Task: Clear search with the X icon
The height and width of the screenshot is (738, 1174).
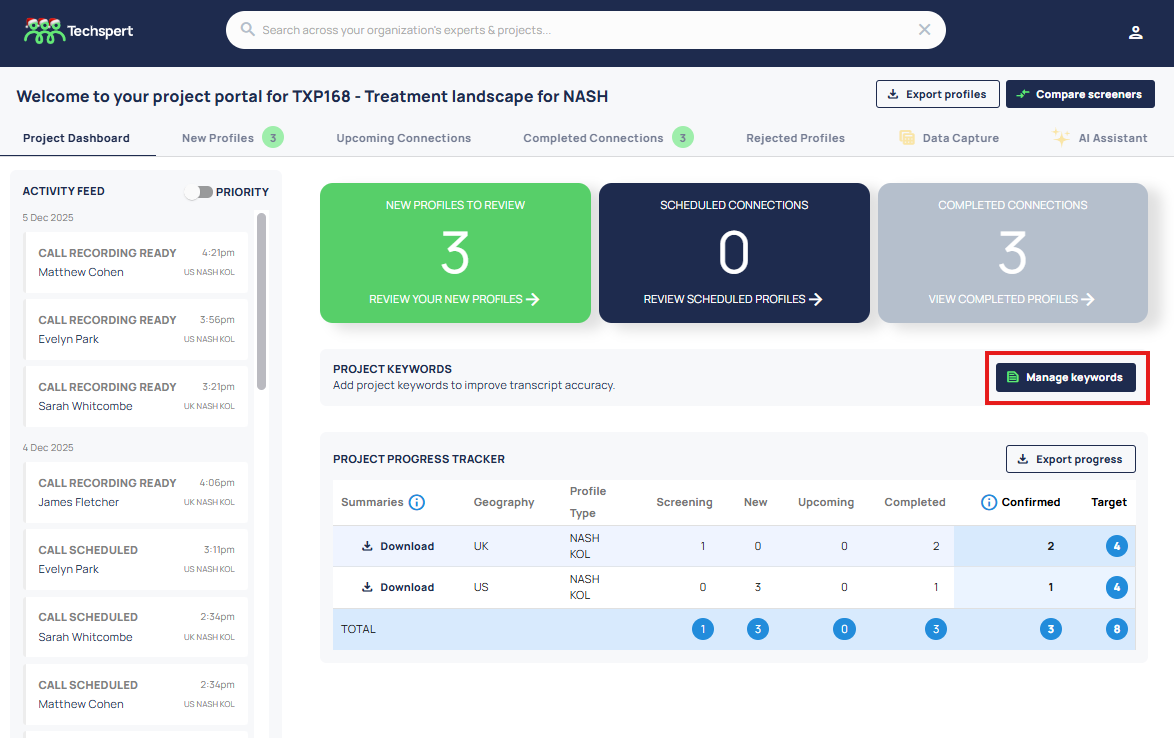Action: coord(924,30)
